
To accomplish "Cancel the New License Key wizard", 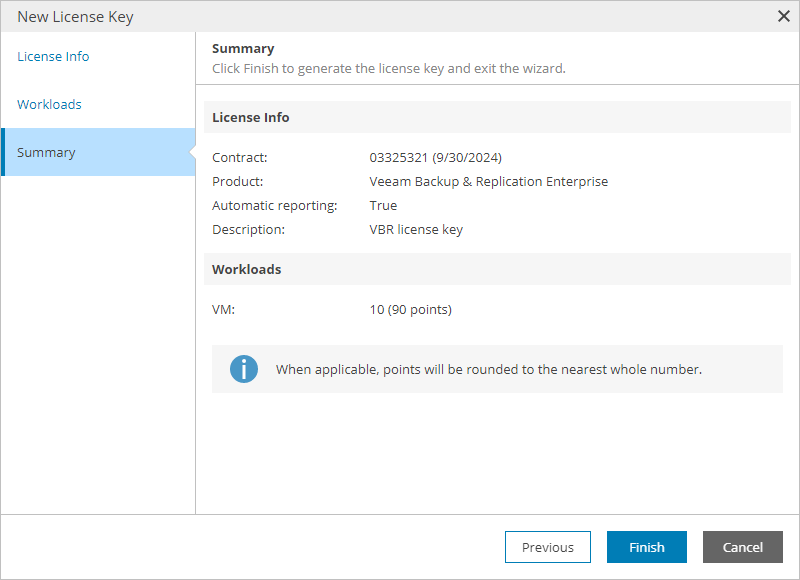I will pyautogui.click(x=742, y=547).
